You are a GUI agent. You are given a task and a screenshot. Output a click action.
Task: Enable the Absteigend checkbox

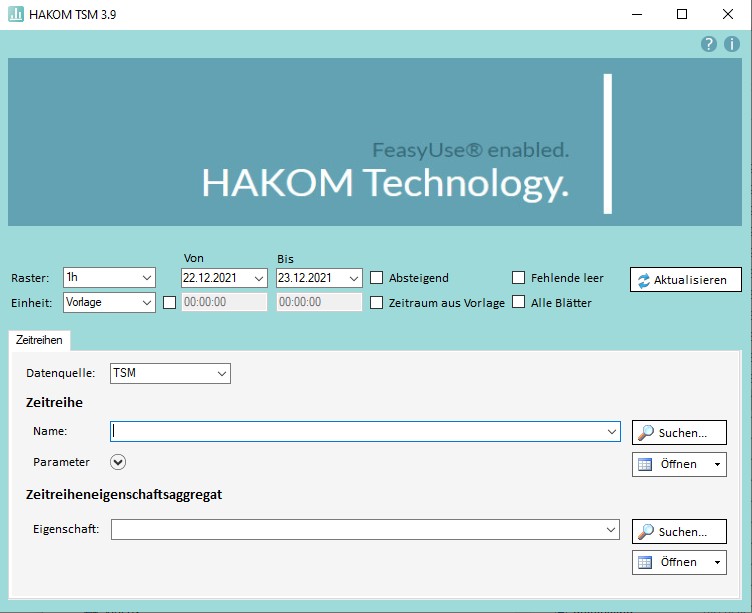coord(377,278)
